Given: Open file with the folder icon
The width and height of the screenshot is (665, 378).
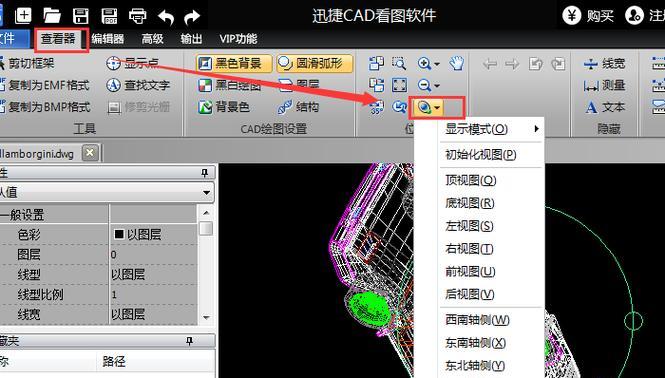Looking at the screenshot, I should point(52,15).
